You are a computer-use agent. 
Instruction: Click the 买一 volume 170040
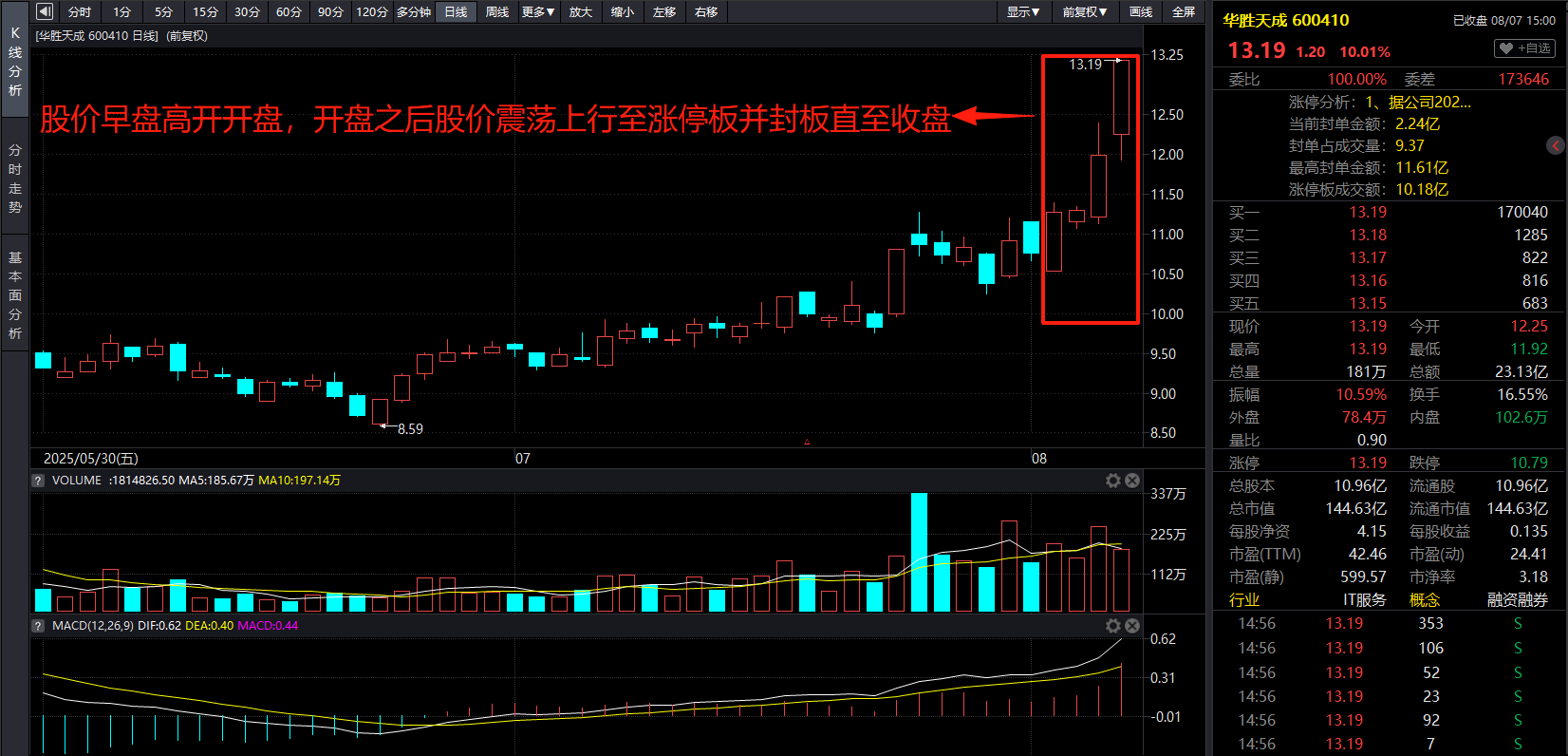coord(1522,212)
